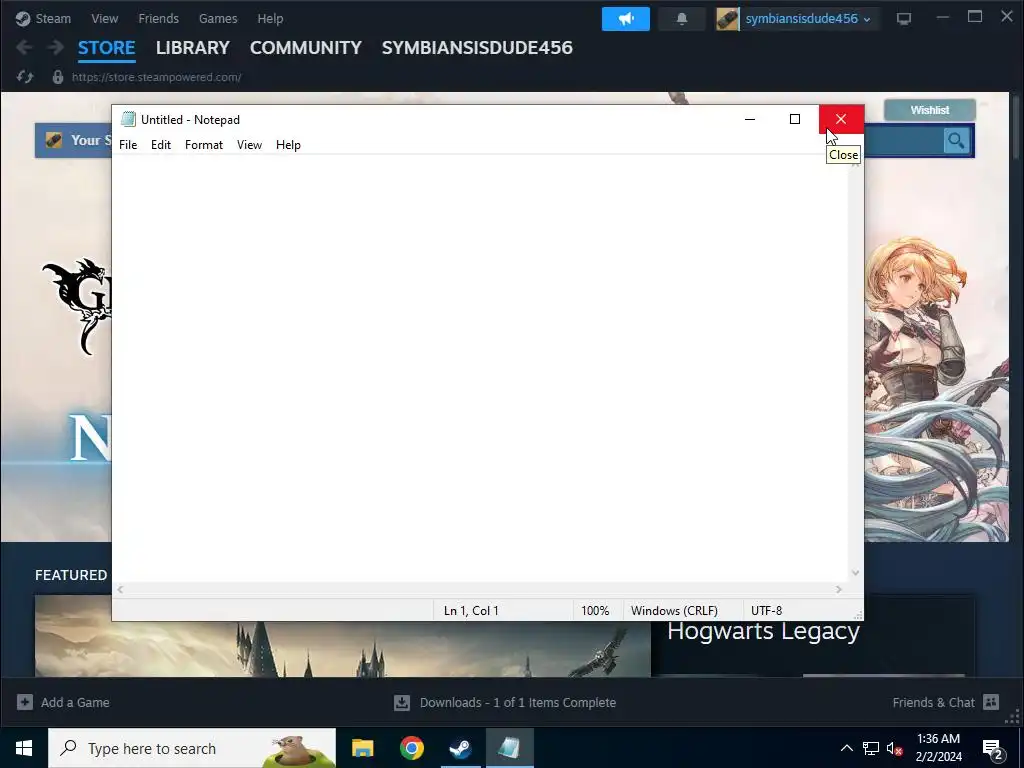Click Windows (CRLF) status entry
1024x768 pixels.
[674, 611]
